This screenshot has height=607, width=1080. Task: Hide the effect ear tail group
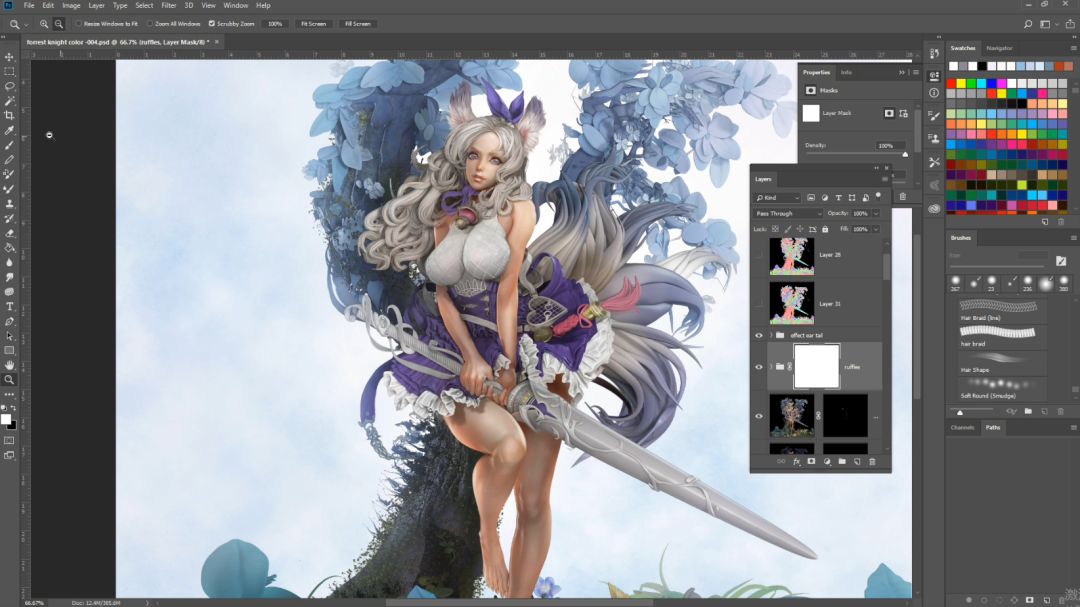pos(759,336)
